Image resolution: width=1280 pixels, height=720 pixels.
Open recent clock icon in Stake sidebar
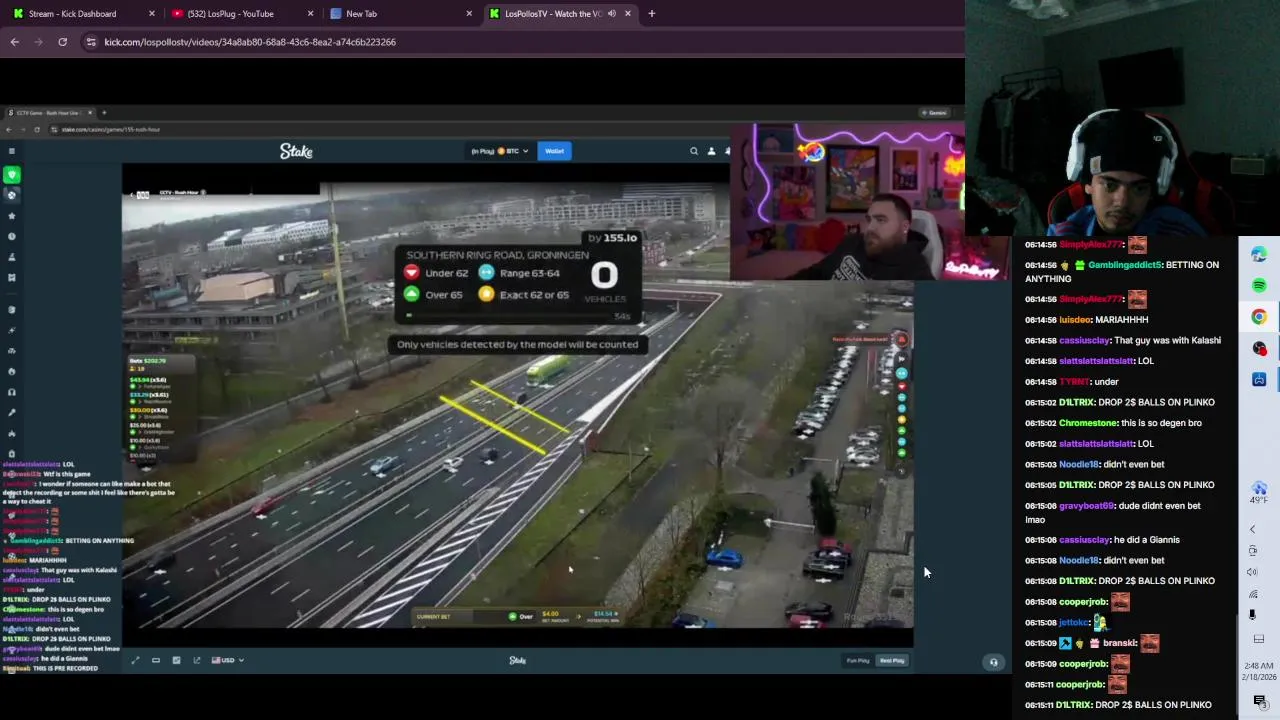click(x=12, y=237)
